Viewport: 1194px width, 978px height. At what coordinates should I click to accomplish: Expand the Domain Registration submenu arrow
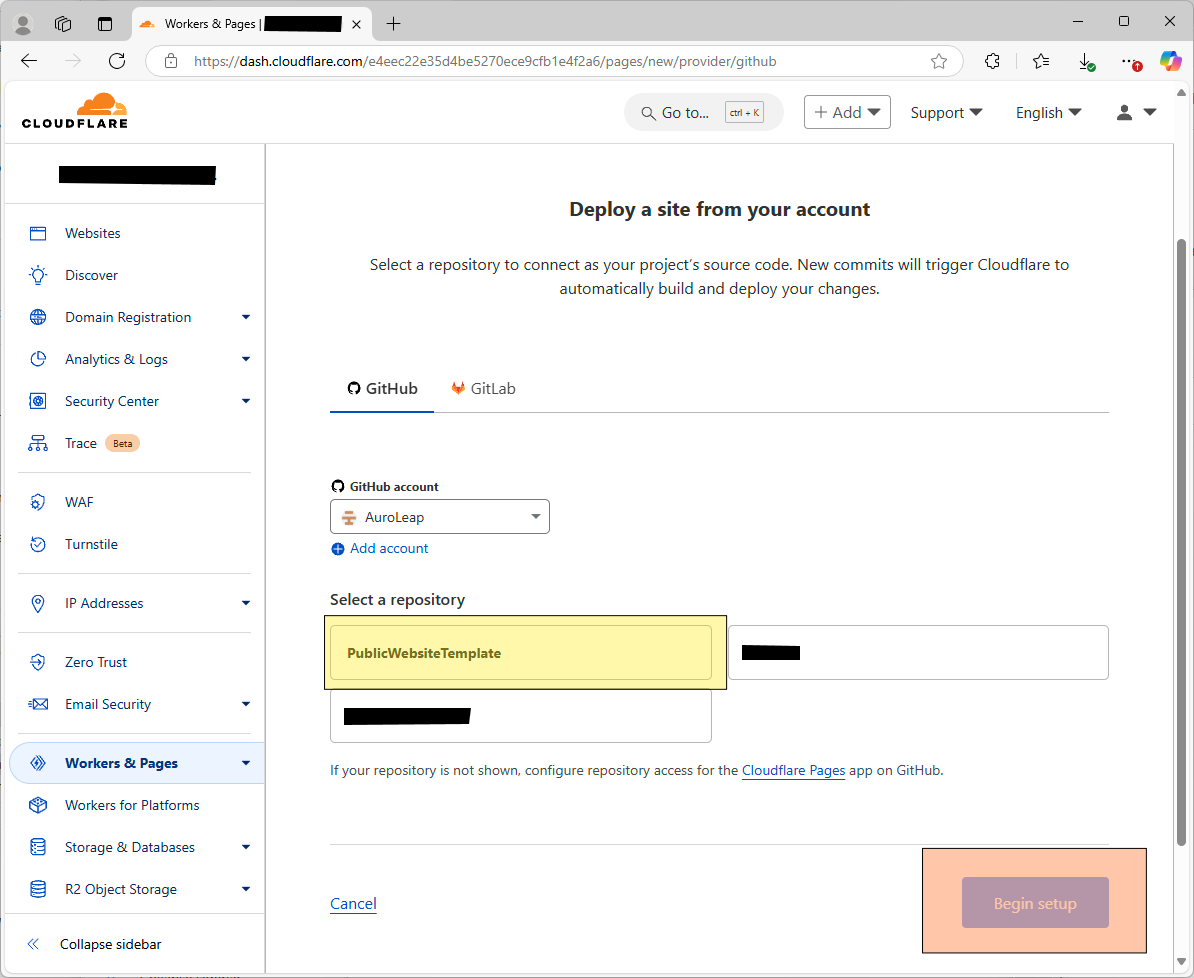(x=246, y=317)
